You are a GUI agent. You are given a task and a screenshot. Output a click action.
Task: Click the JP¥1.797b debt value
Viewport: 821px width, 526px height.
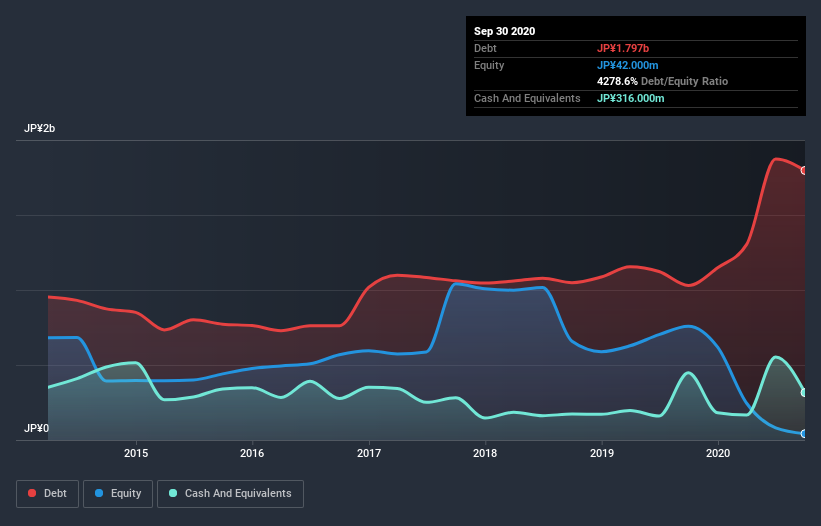coord(623,49)
